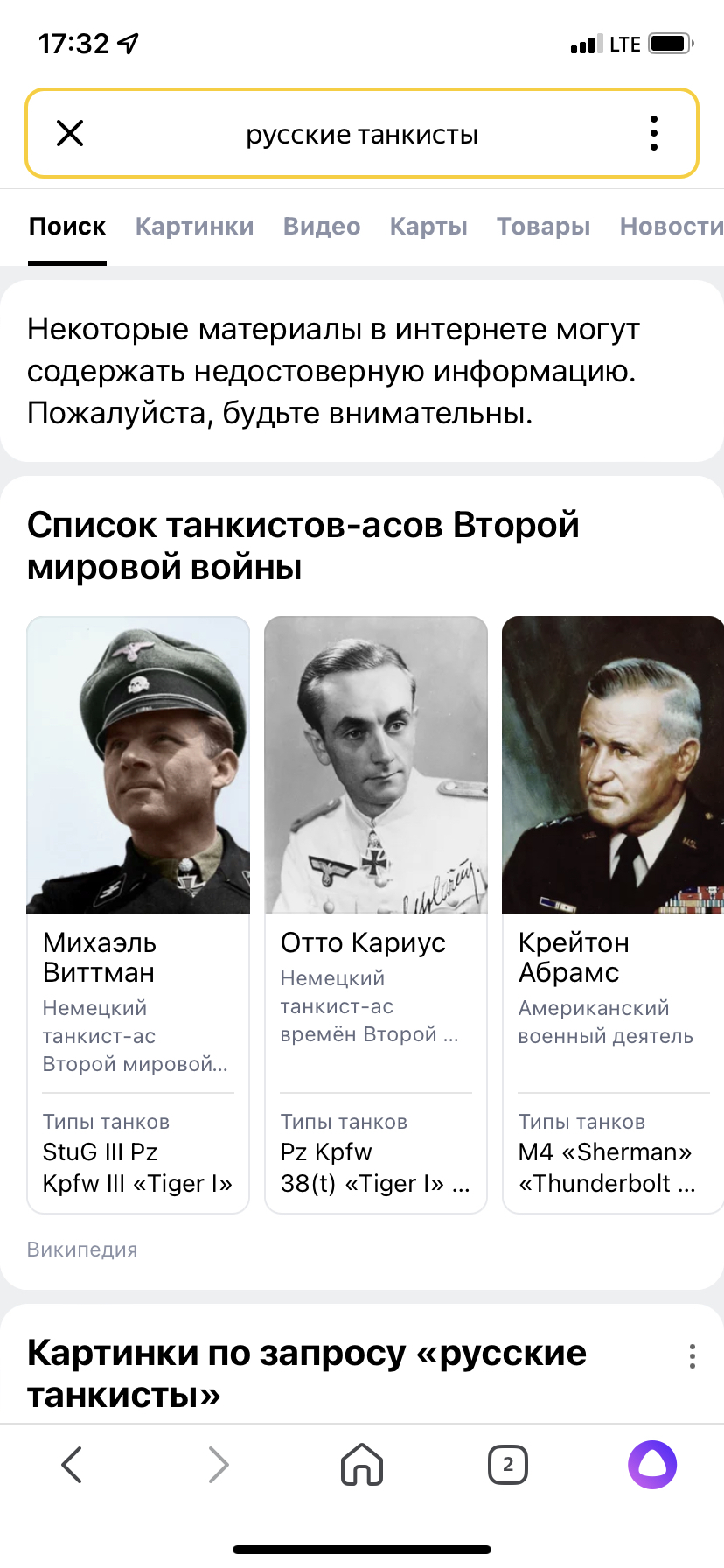Image resolution: width=724 pixels, height=1568 pixels.
Task: Open the three-dot menu in search bar
Action: [x=654, y=133]
